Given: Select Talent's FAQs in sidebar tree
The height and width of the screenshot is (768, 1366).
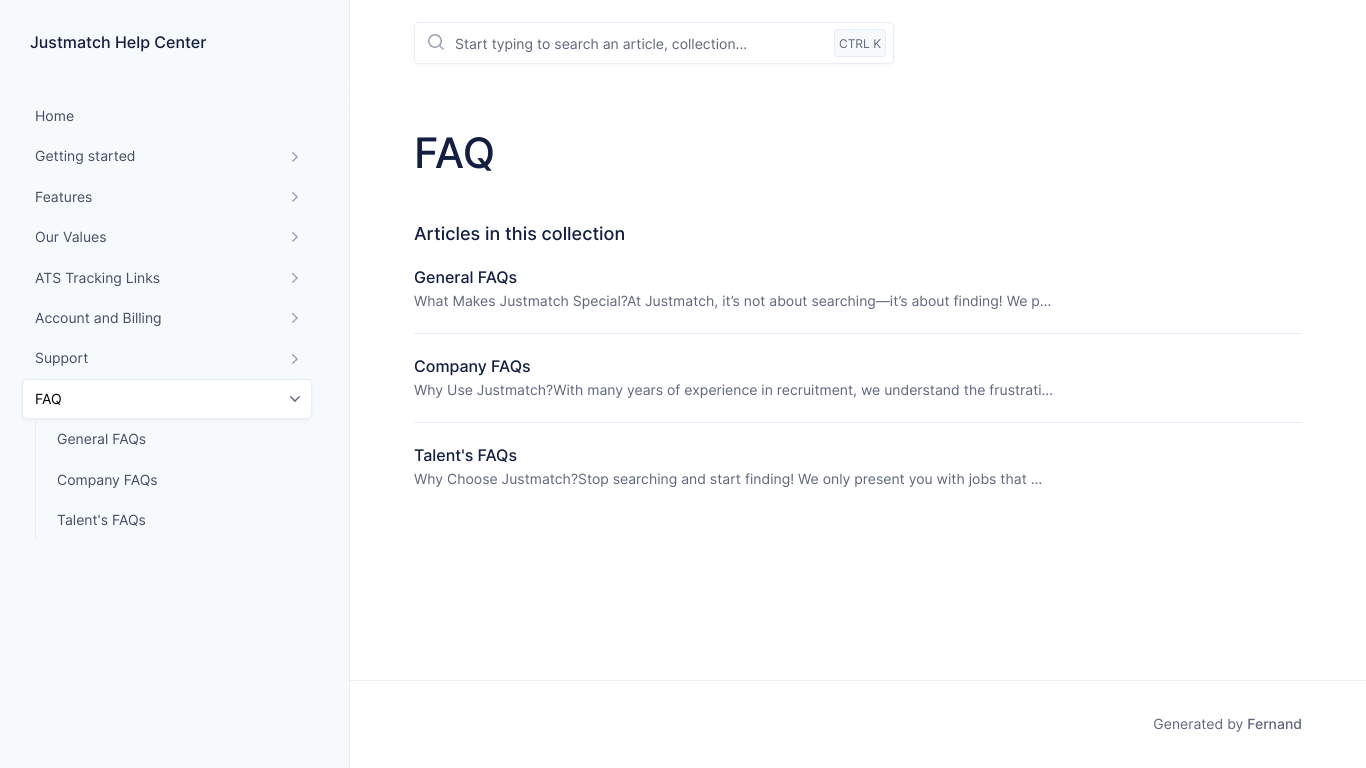Looking at the screenshot, I should click(x=101, y=520).
